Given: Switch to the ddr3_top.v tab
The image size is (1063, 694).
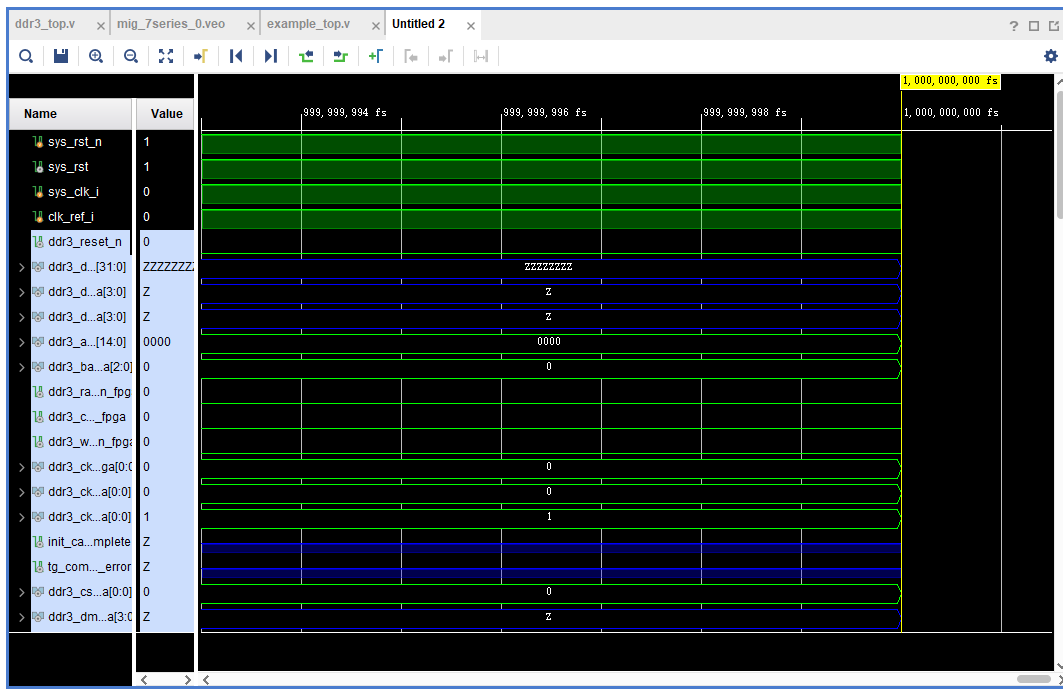Looking at the screenshot, I should tap(45, 24).
